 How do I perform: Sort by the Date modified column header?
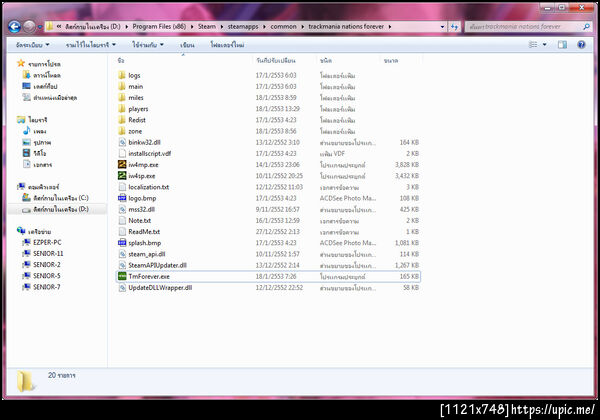pos(276,60)
